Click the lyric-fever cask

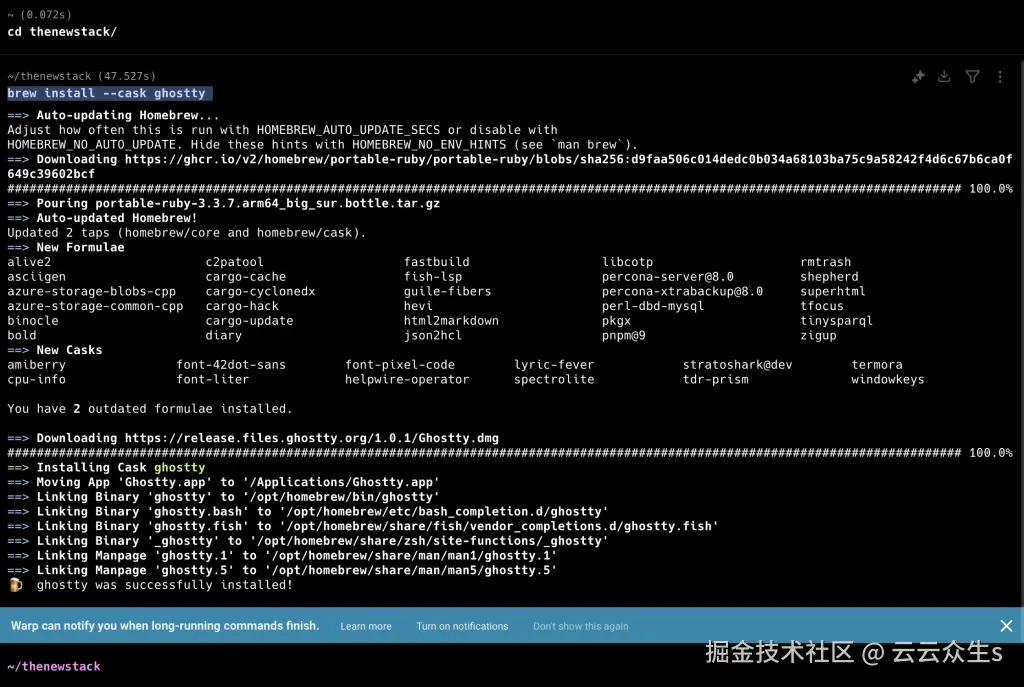coord(554,365)
